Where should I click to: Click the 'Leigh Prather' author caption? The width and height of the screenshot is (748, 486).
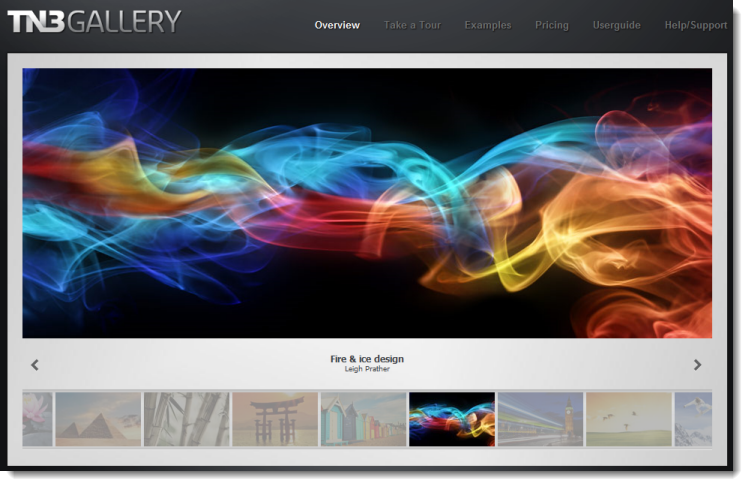pyautogui.click(x=367, y=369)
